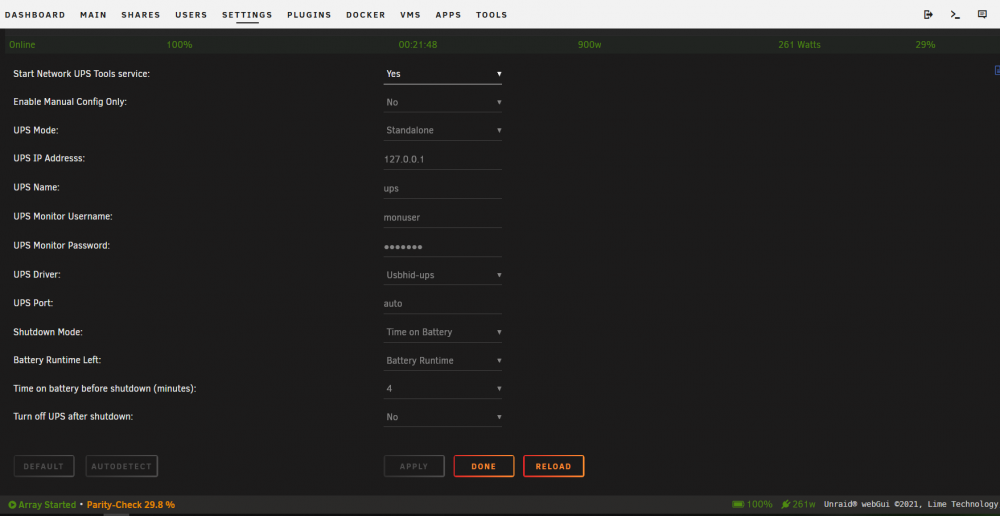The image size is (1000, 516).
Task: Click the 29% load percentage
Action: coord(925,45)
